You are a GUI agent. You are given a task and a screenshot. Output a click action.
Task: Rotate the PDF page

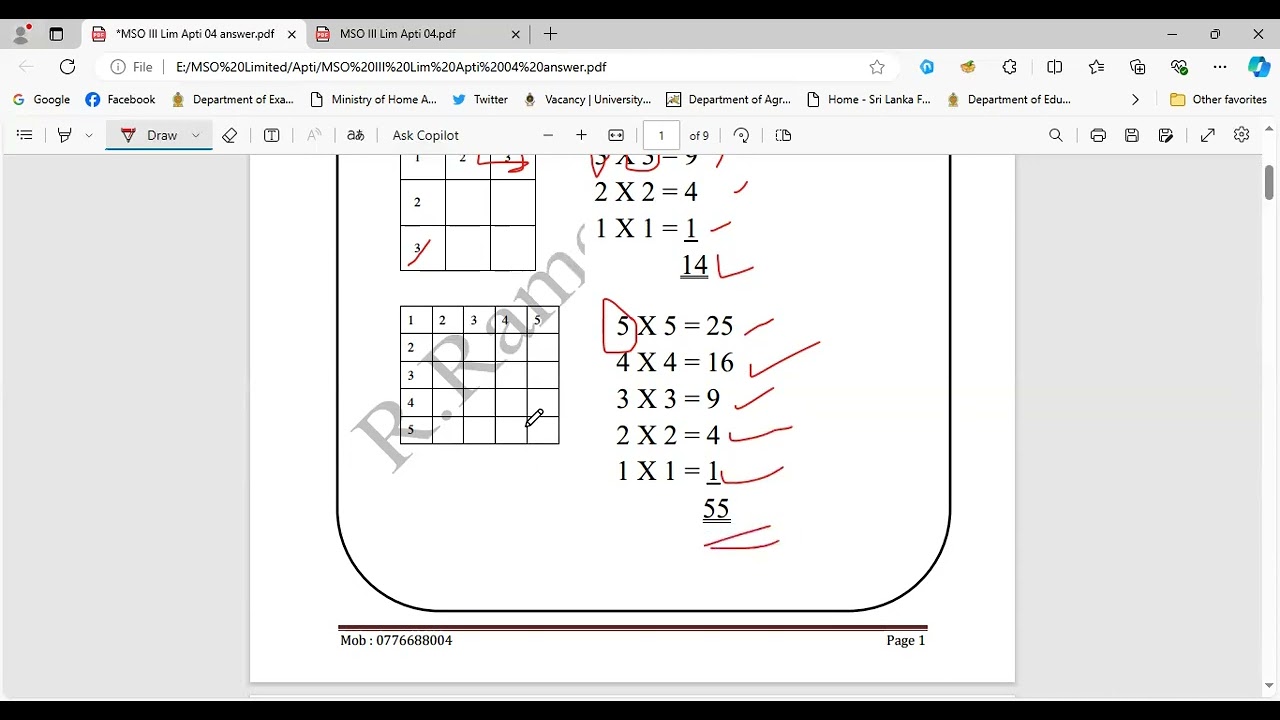tap(741, 135)
